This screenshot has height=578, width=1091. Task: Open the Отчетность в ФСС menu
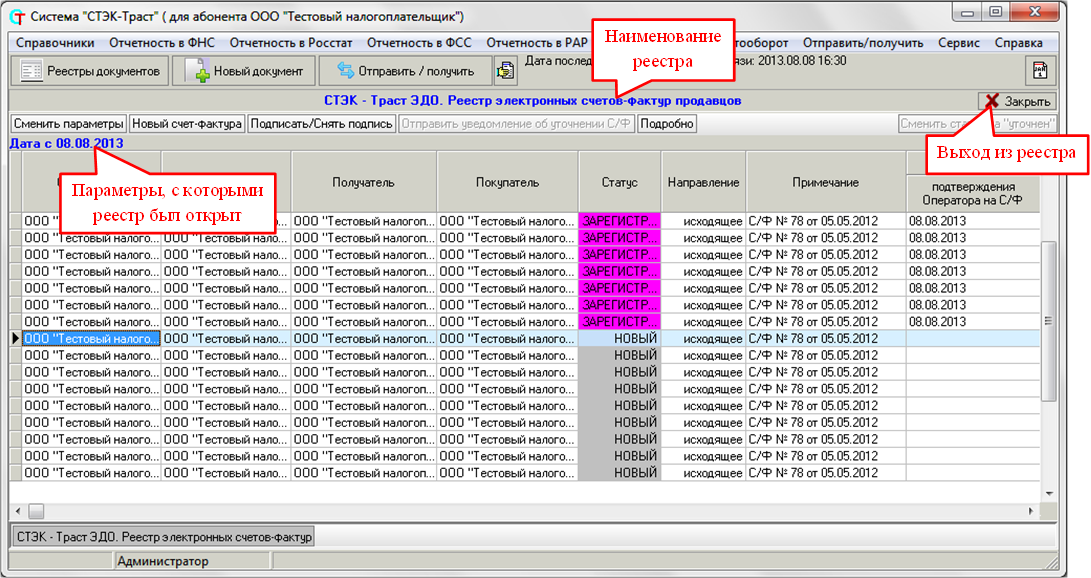pyautogui.click(x=419, y=42)
